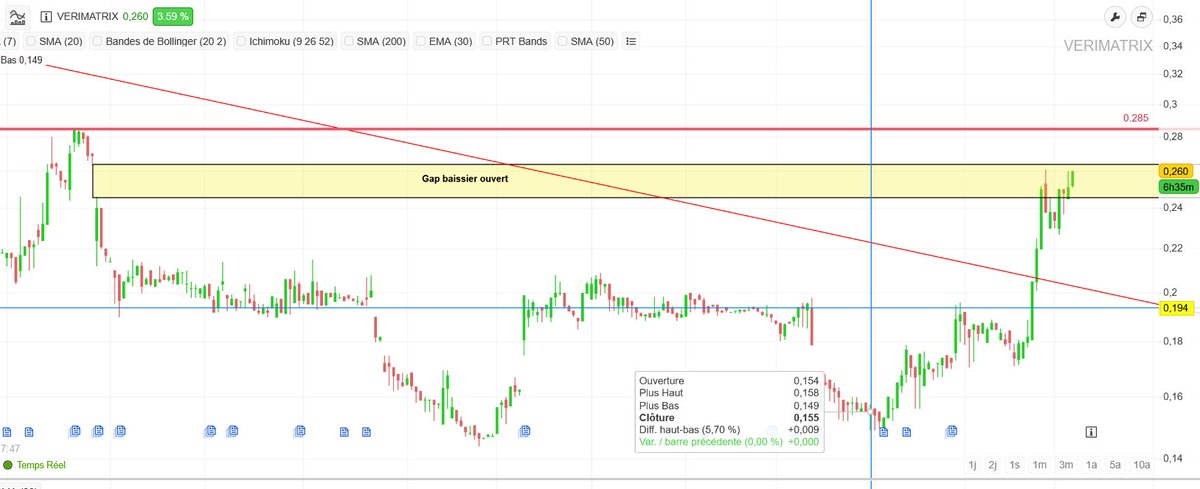
Task: Activate the SMA (50) checkbox
Action: [562, 41]
